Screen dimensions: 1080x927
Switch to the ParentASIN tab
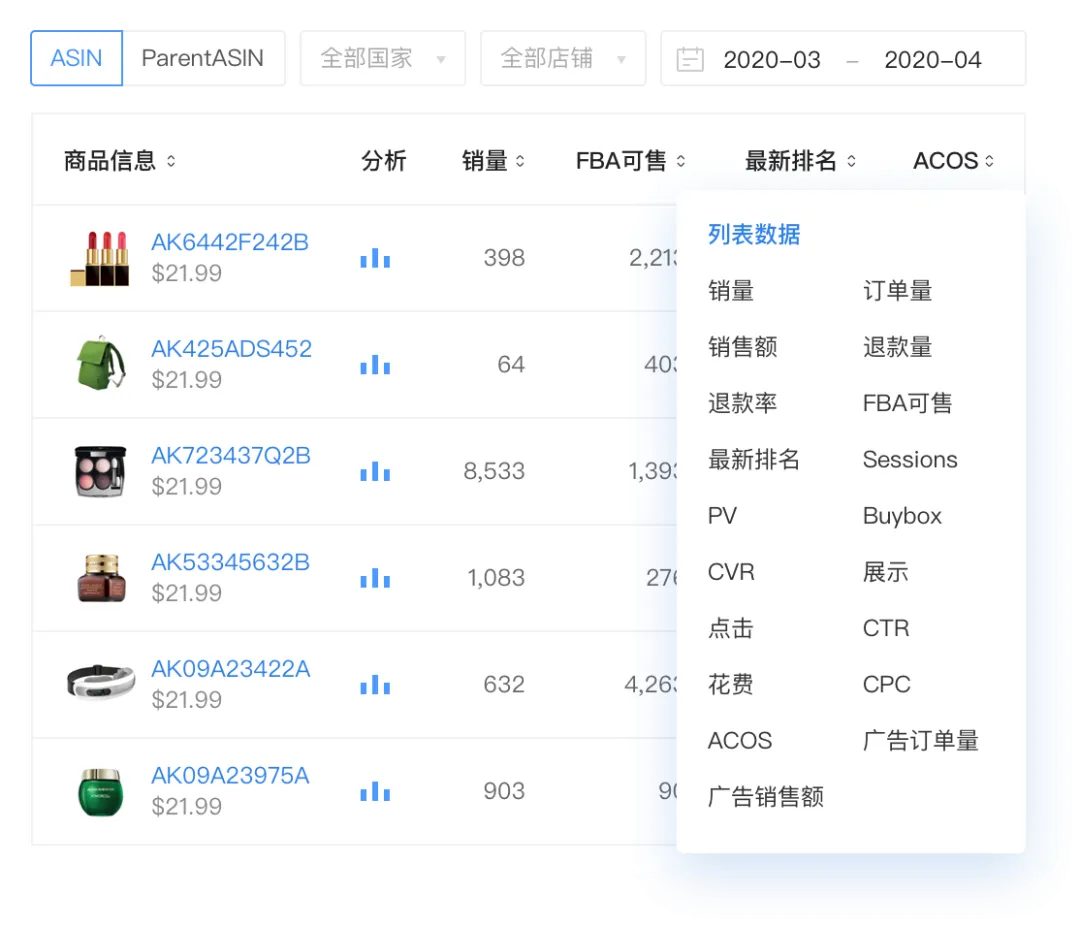click(203, 58)
